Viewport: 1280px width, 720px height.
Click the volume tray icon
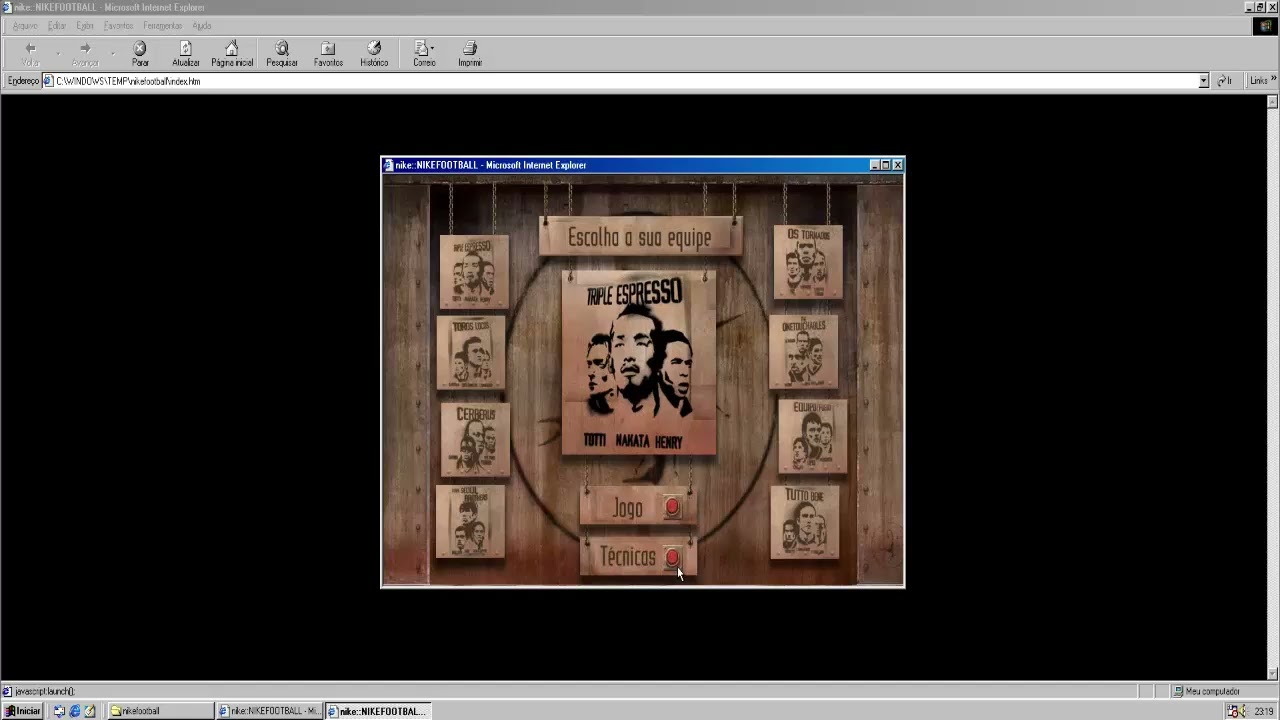1241,711
